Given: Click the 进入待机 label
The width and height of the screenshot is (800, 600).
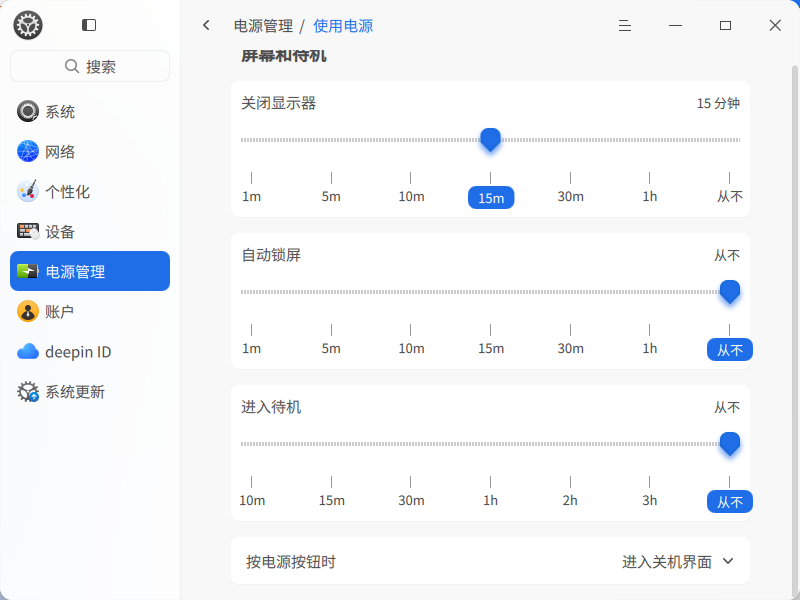Looking at the screenshot, I should (271, 407).
